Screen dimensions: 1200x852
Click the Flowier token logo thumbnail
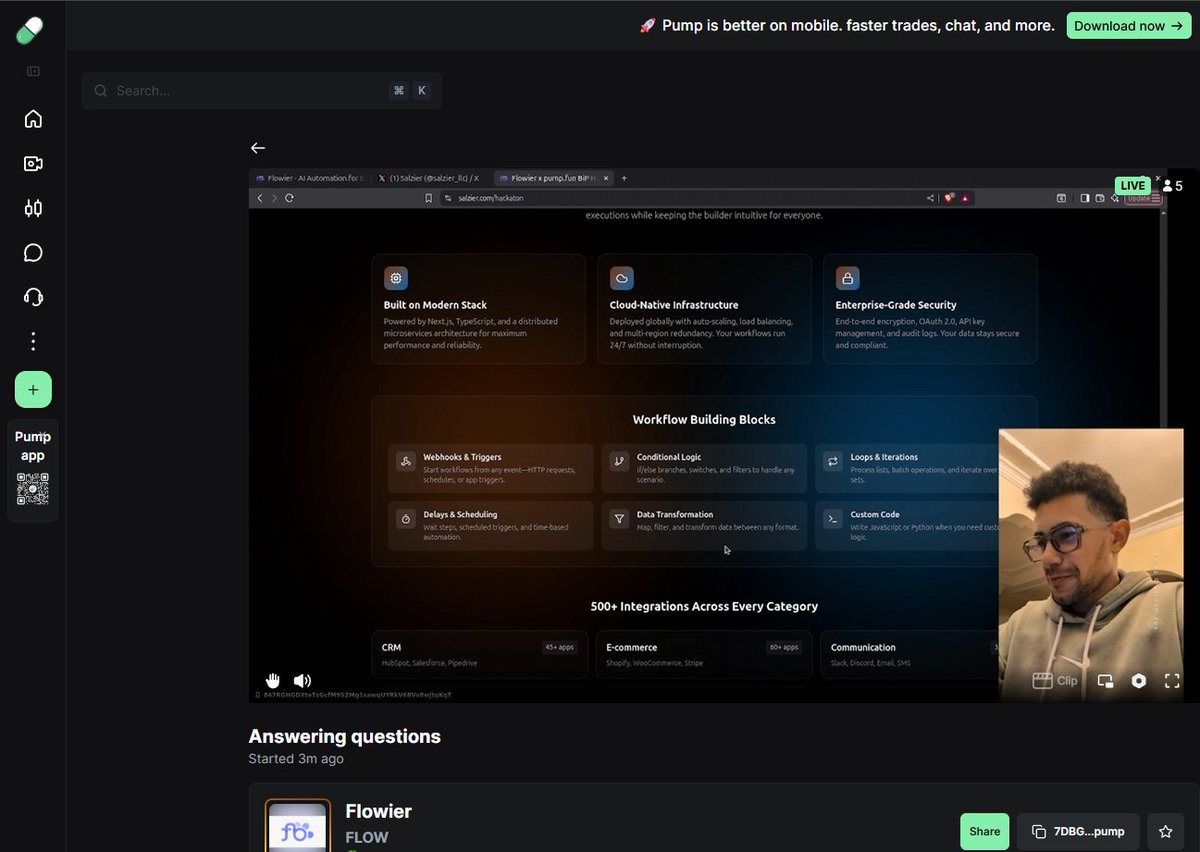point(298,826)
